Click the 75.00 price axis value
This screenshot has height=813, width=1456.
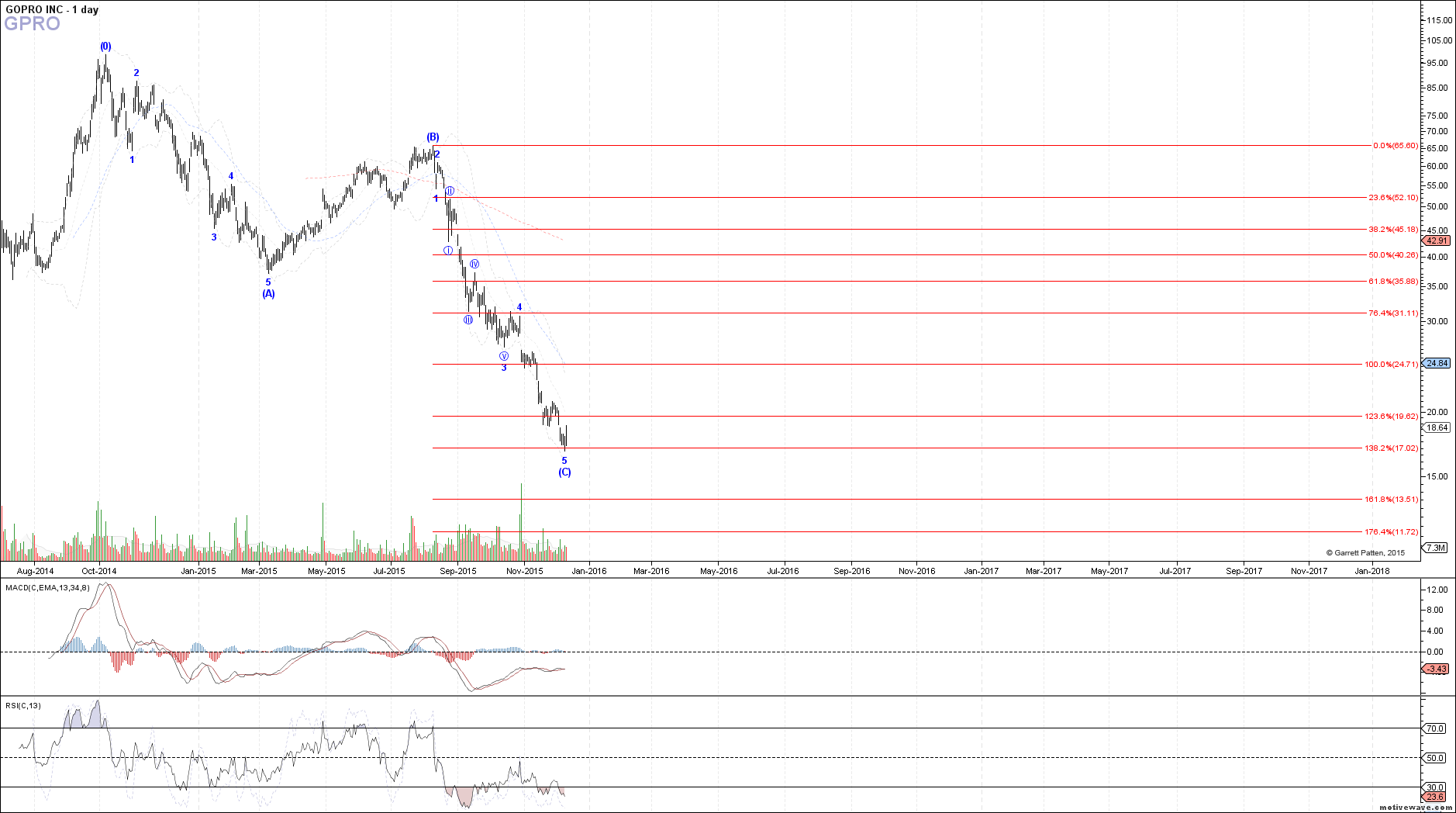tap(1437, 116)
